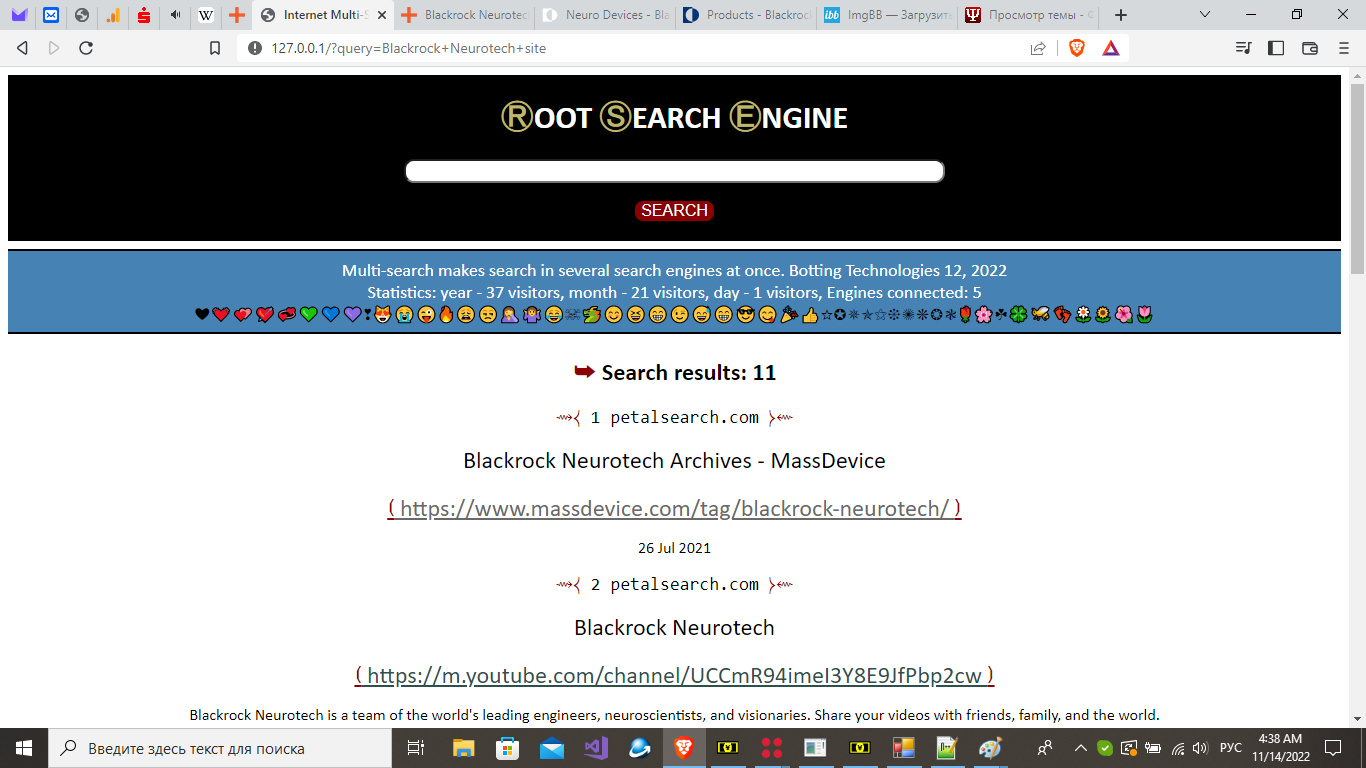
Task: Open the Brave Shields lion icon
Action: pyautogui.click(x=1077, y=48)
